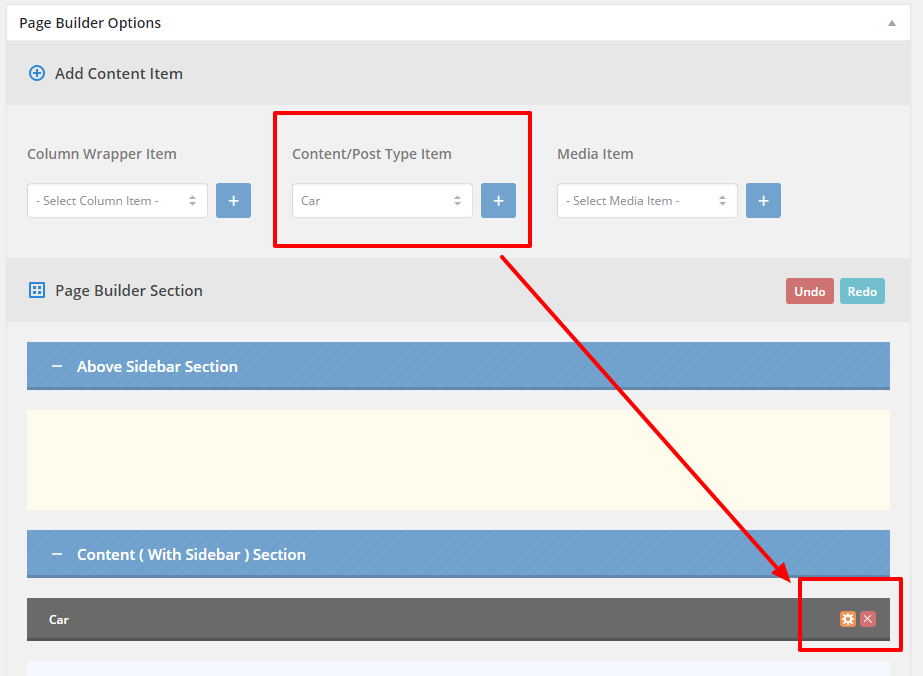Screen dimensions: 923x676
Task: Add the selected column wrapper item
Action: (x=233, y=201)
